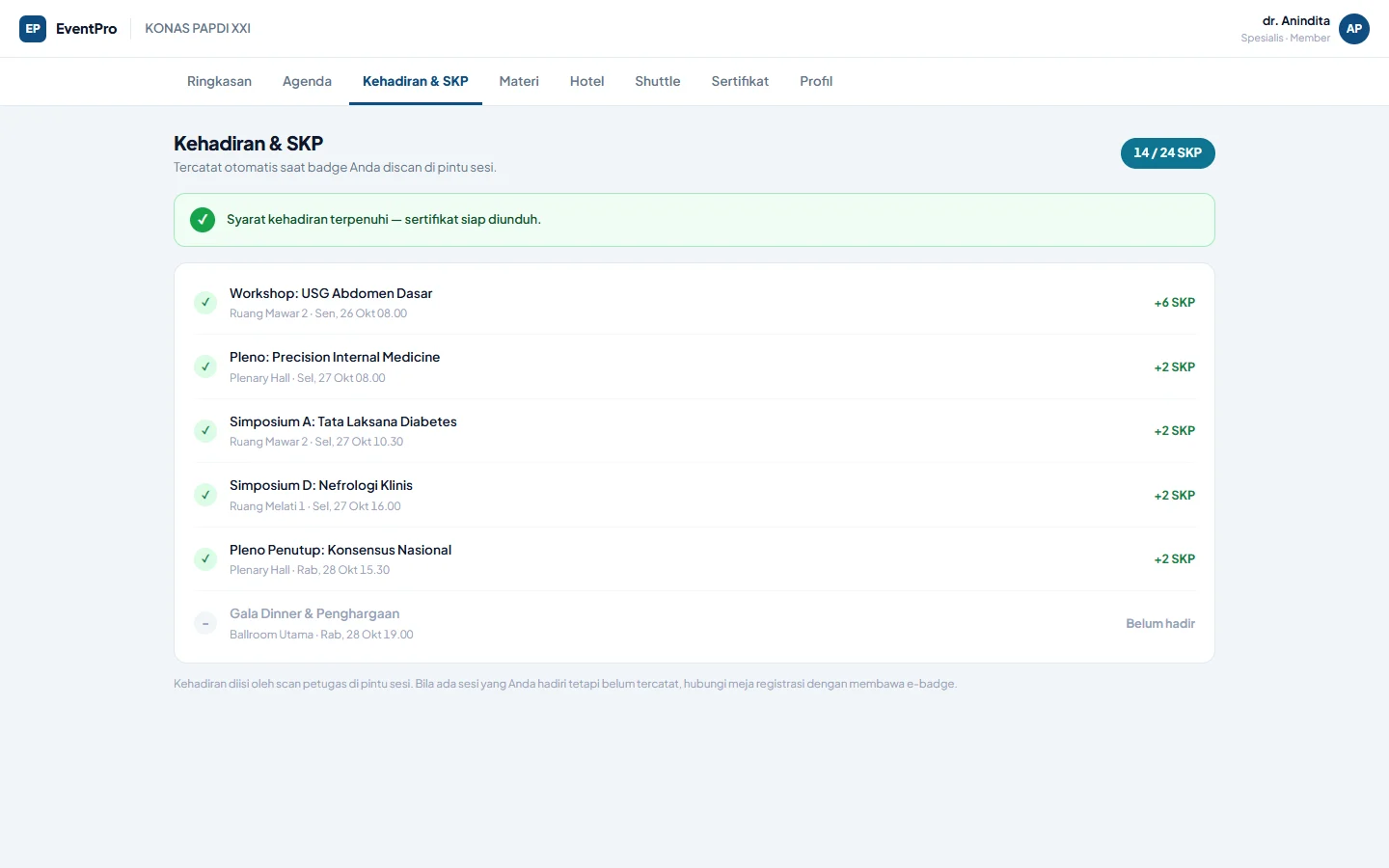Click the dr. Anindita user name

coord(1295,21)
